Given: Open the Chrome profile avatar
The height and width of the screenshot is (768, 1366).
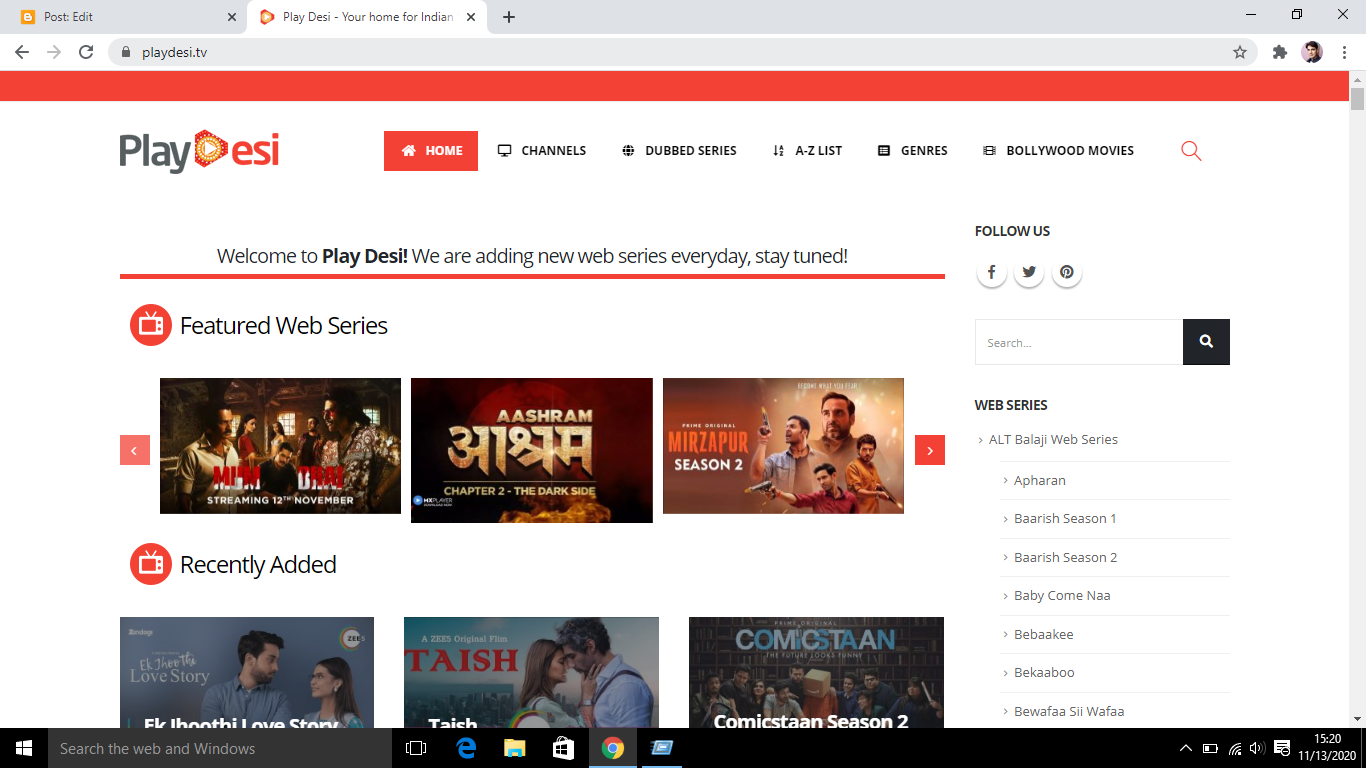Looking at the screenshot, I should [x=1312, y=52].
